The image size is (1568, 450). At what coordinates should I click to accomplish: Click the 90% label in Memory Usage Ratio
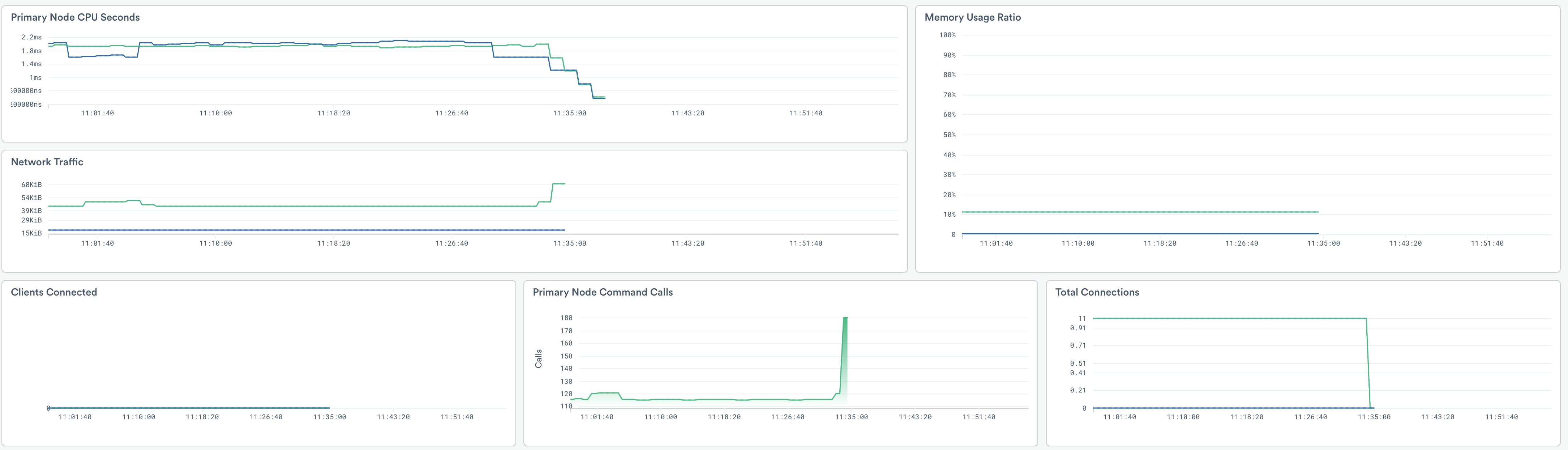coord(950,55)
